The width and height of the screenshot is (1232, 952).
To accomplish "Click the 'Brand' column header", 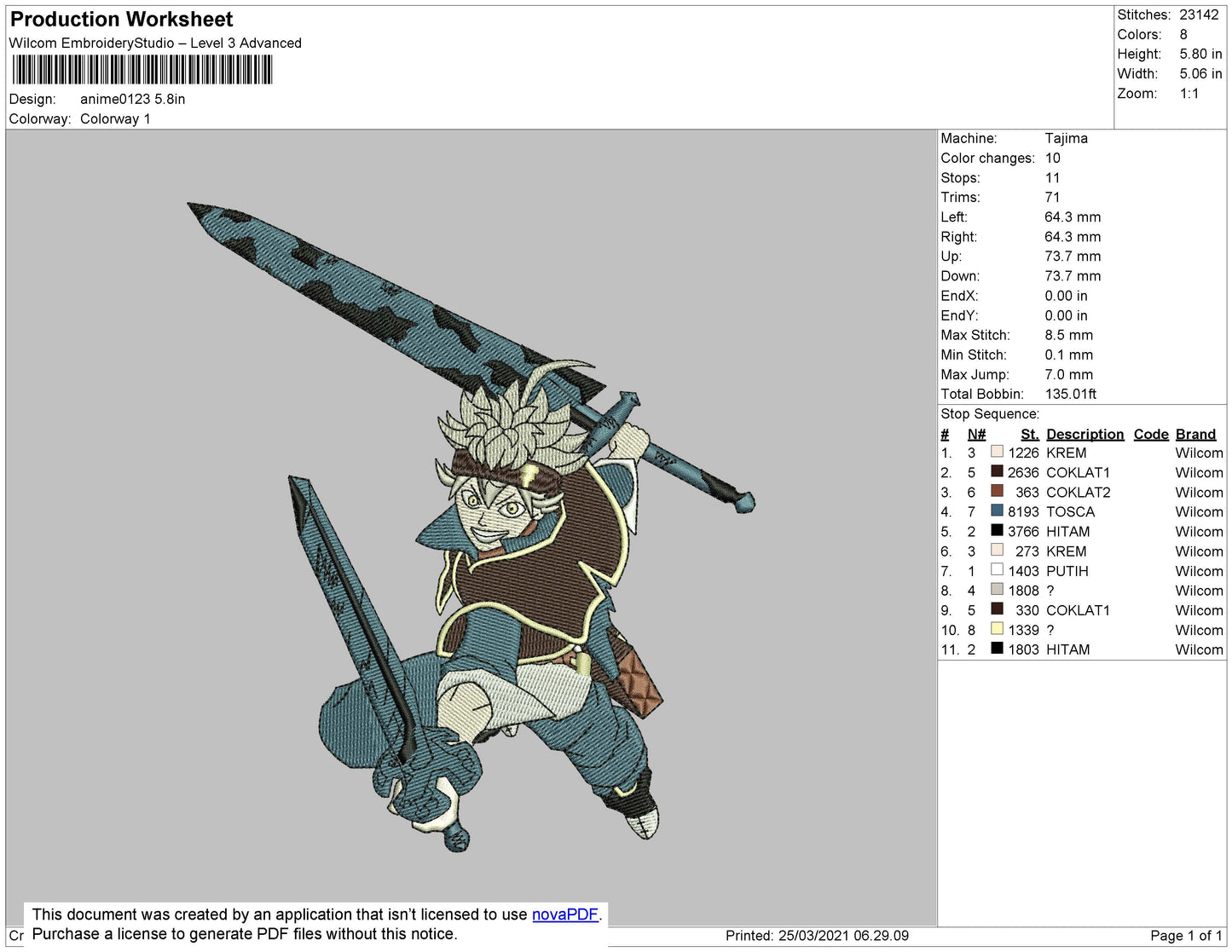I will [x=1195, y=434].
